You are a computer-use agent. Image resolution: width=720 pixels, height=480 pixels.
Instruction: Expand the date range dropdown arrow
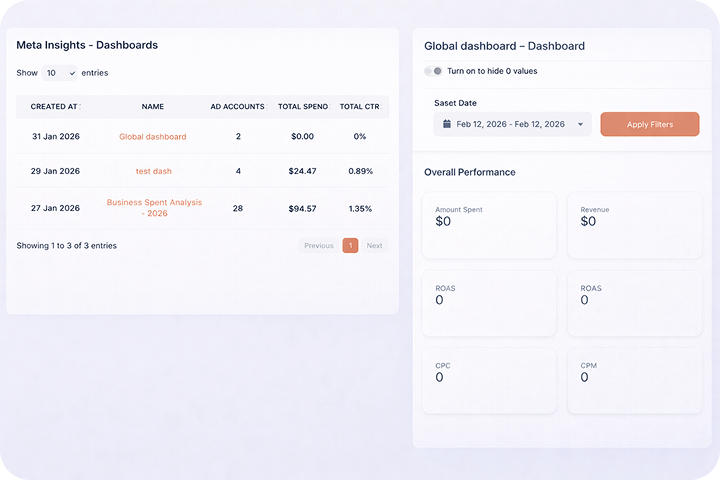click(x=580, y=125)
